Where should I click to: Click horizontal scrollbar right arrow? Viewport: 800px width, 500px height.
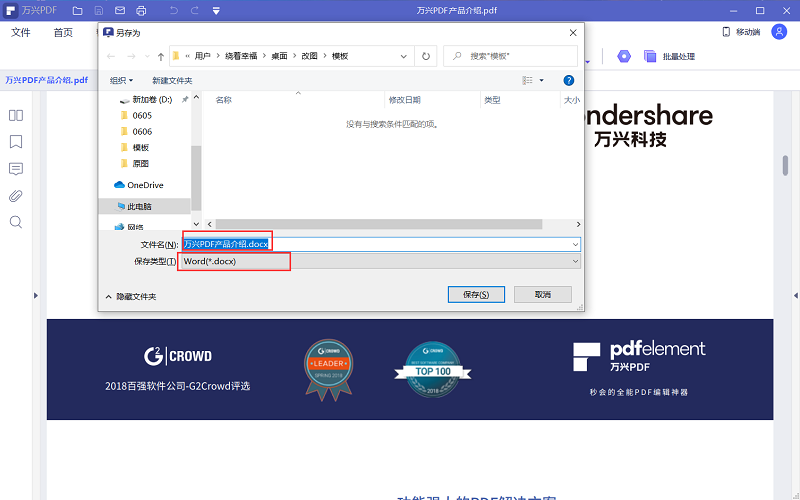(578, 224)
